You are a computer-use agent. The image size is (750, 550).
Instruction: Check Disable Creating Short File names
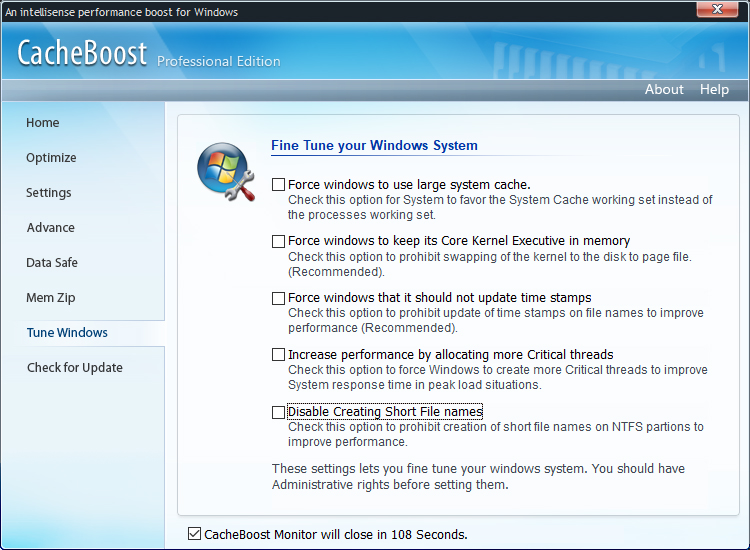(x=278, y=412)
